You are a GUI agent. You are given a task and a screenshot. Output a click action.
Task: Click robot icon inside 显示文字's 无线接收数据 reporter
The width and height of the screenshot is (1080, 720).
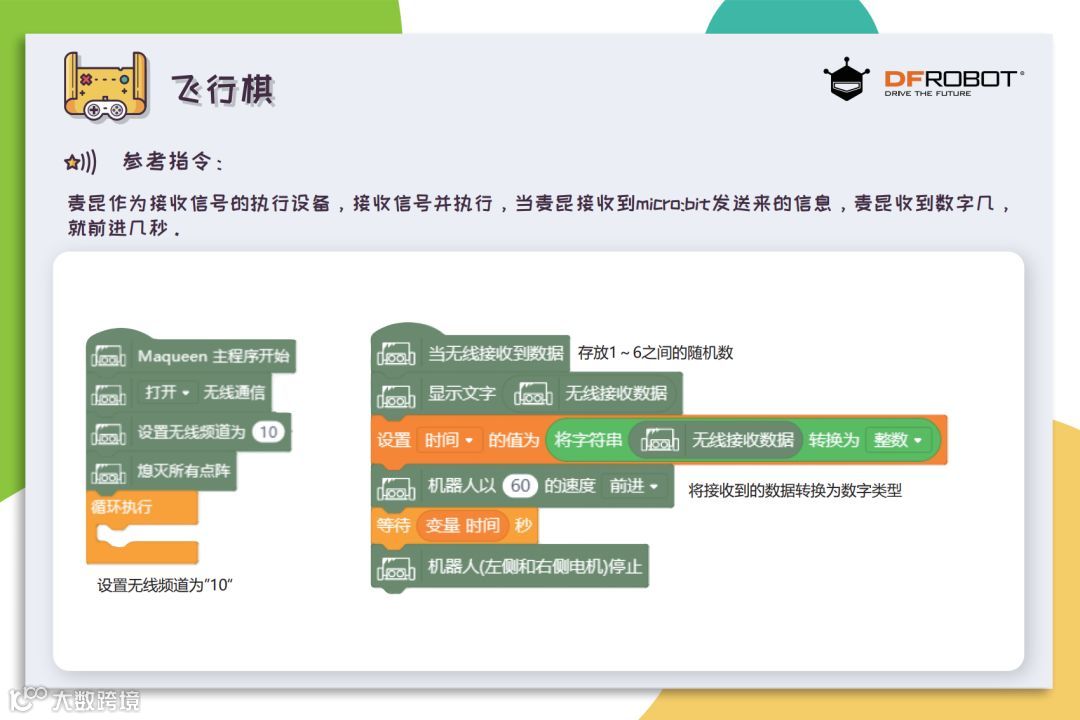coord(532,394)
